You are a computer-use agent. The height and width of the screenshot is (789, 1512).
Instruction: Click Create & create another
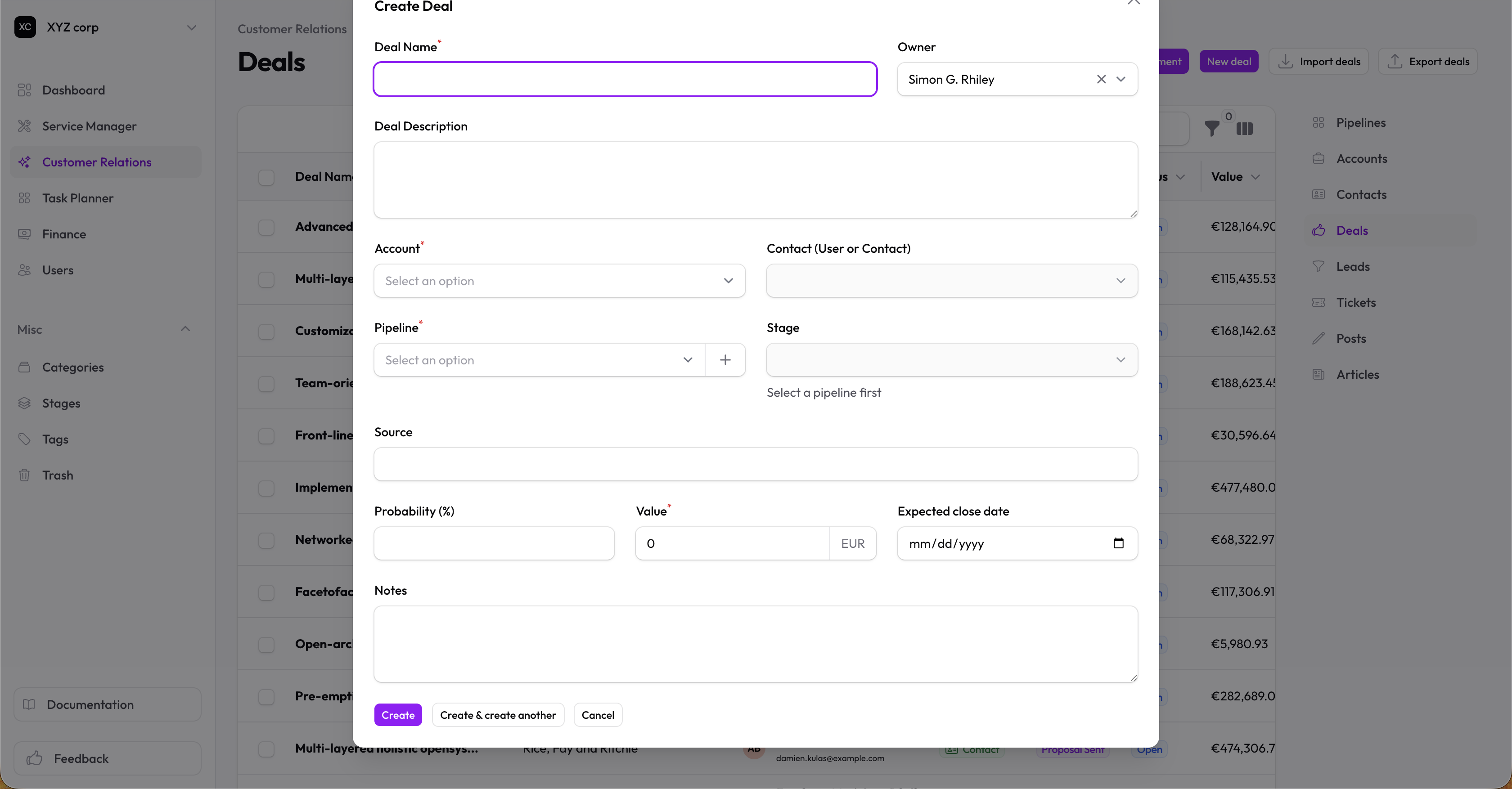coord(498,715)
